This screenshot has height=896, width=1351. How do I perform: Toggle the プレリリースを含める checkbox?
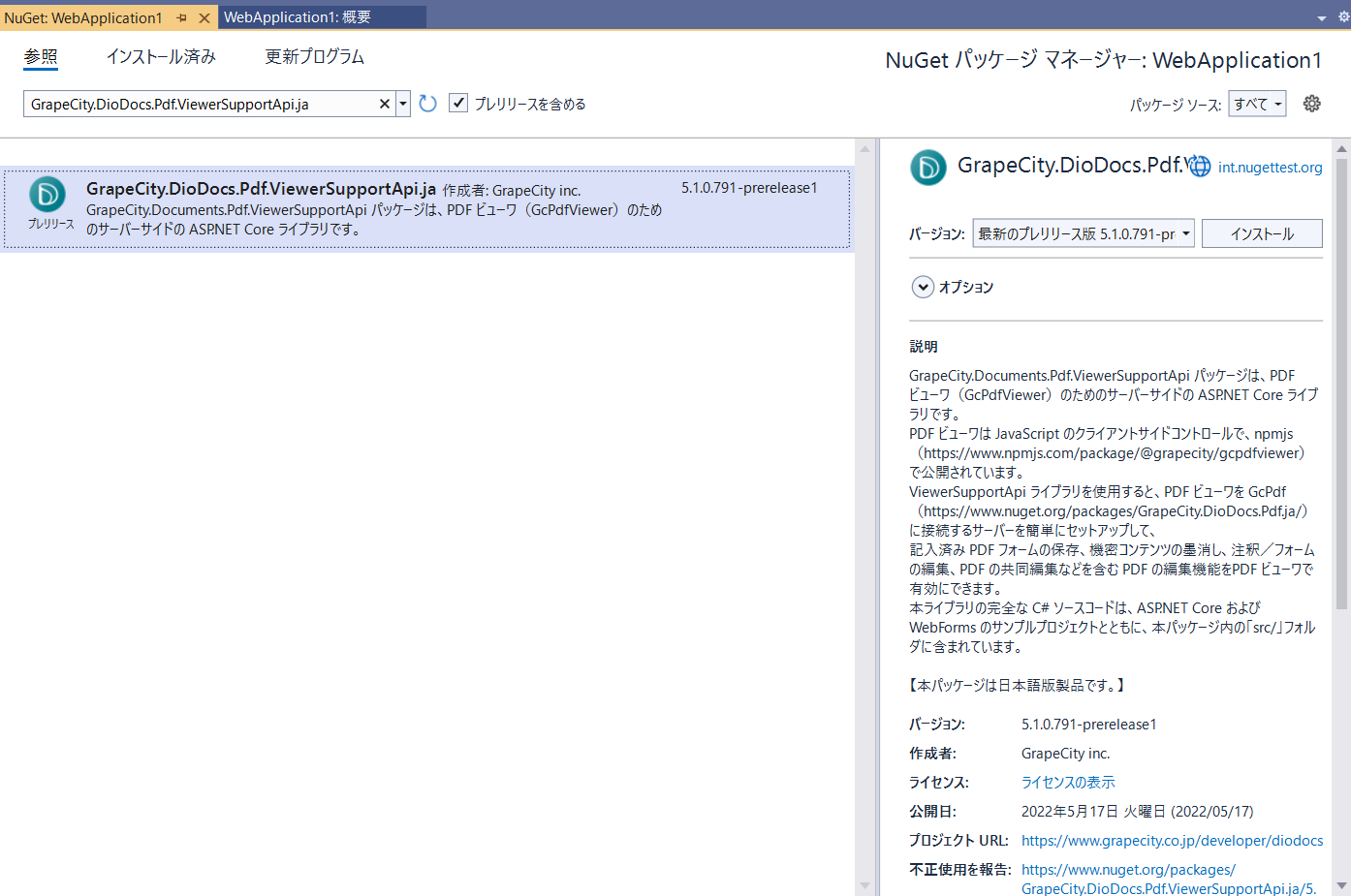(458, 103)
